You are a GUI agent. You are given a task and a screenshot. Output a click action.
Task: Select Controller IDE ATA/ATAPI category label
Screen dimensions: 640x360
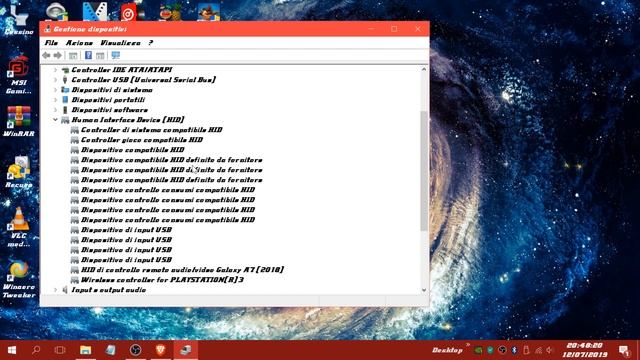tap(122, 70)
